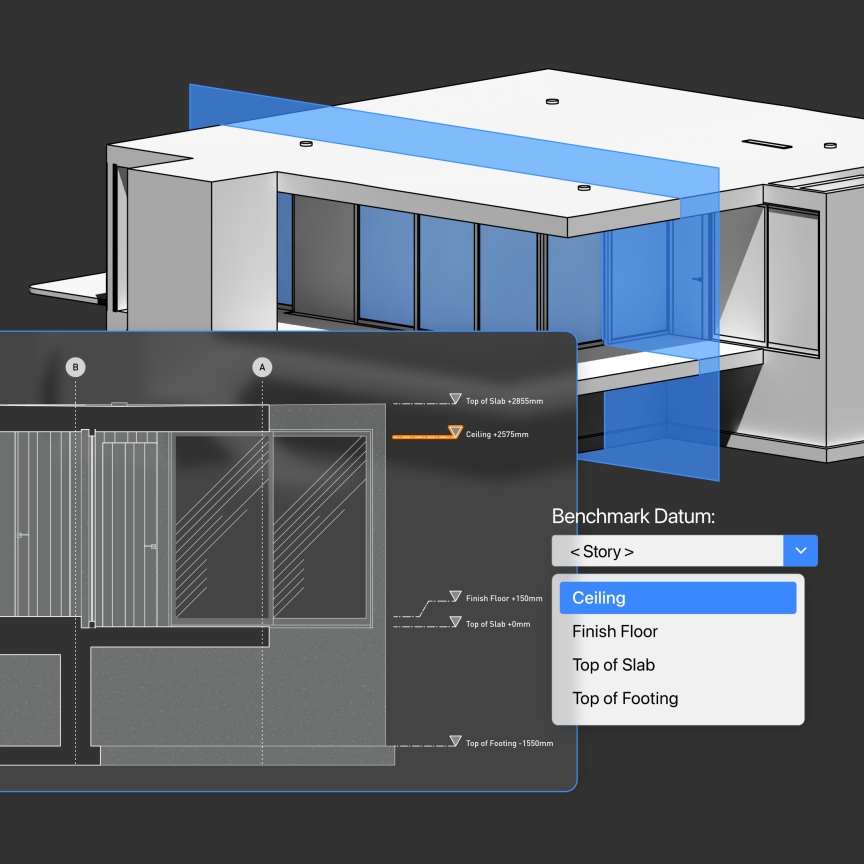Click the Top of Footing level triangle marker
The image size is (864, 864).
click(456, 741)
